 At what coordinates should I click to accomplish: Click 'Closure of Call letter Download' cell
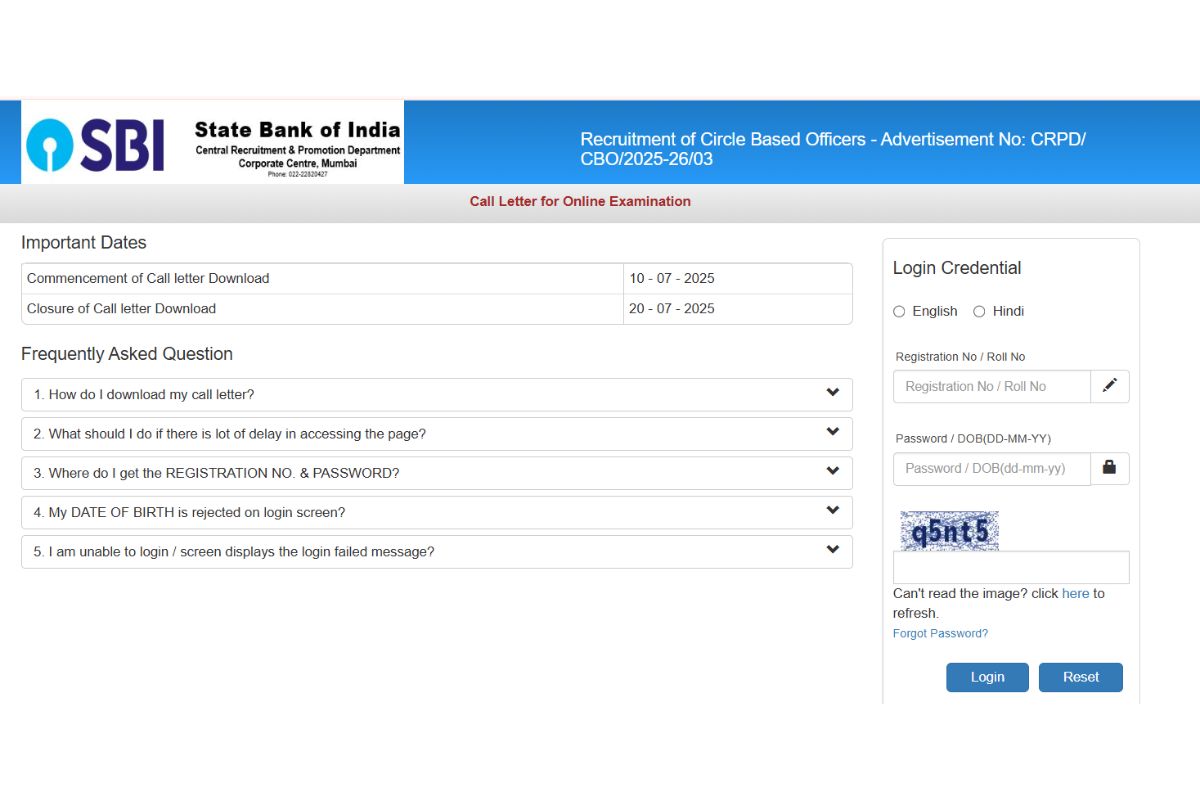pyautogui.click(x=322, y=309)
